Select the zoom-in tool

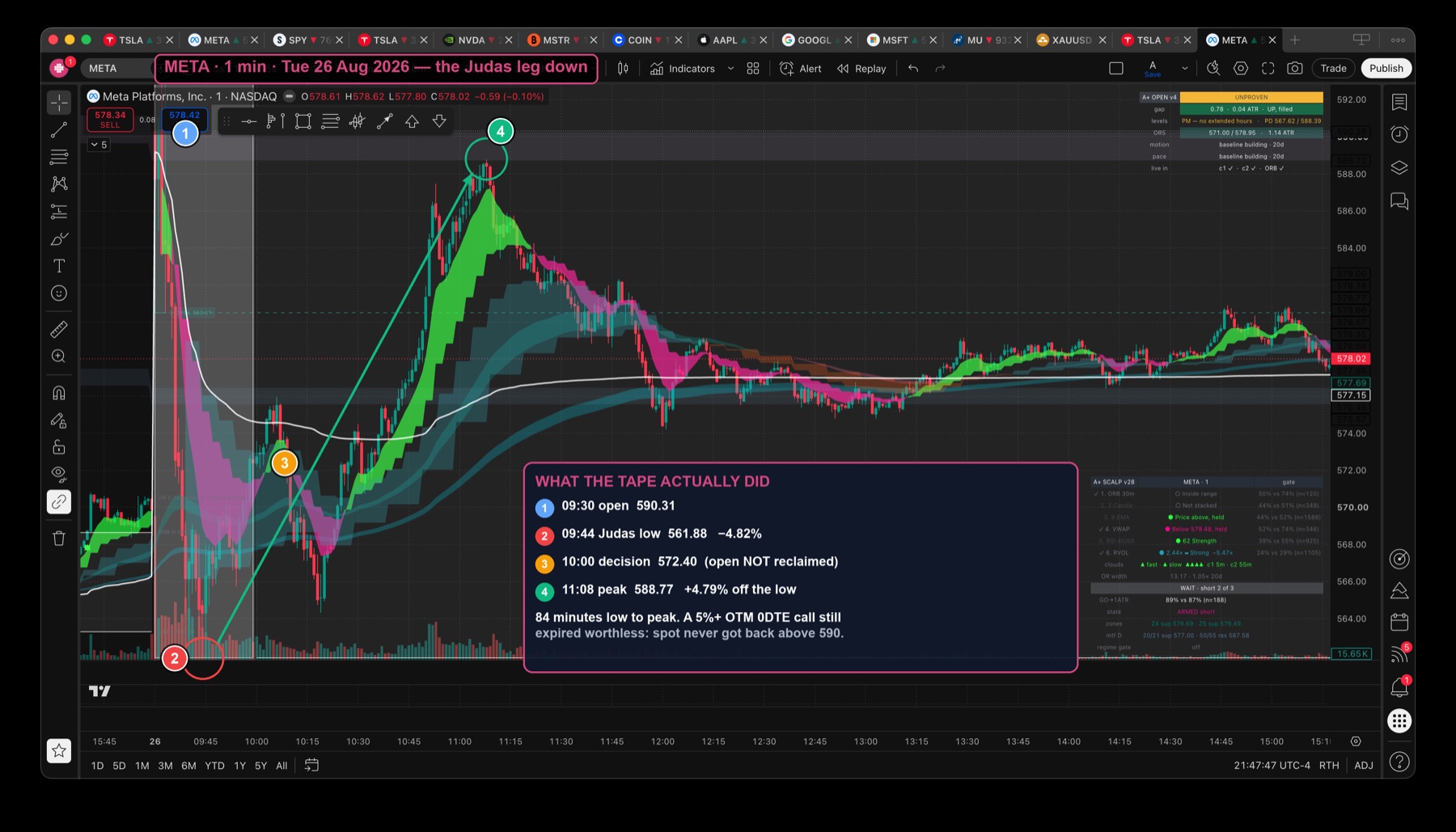pyautogui.click(x=59, y=357)
